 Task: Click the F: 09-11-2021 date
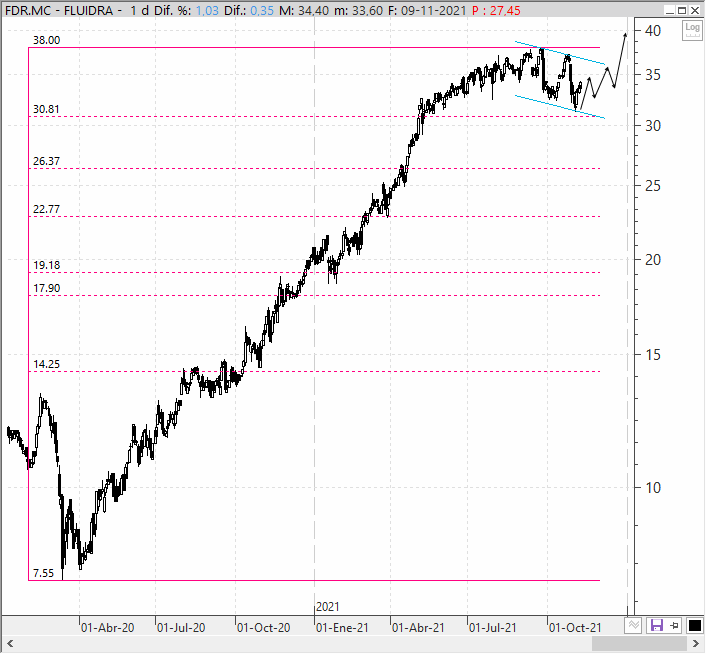pos(427,10)
